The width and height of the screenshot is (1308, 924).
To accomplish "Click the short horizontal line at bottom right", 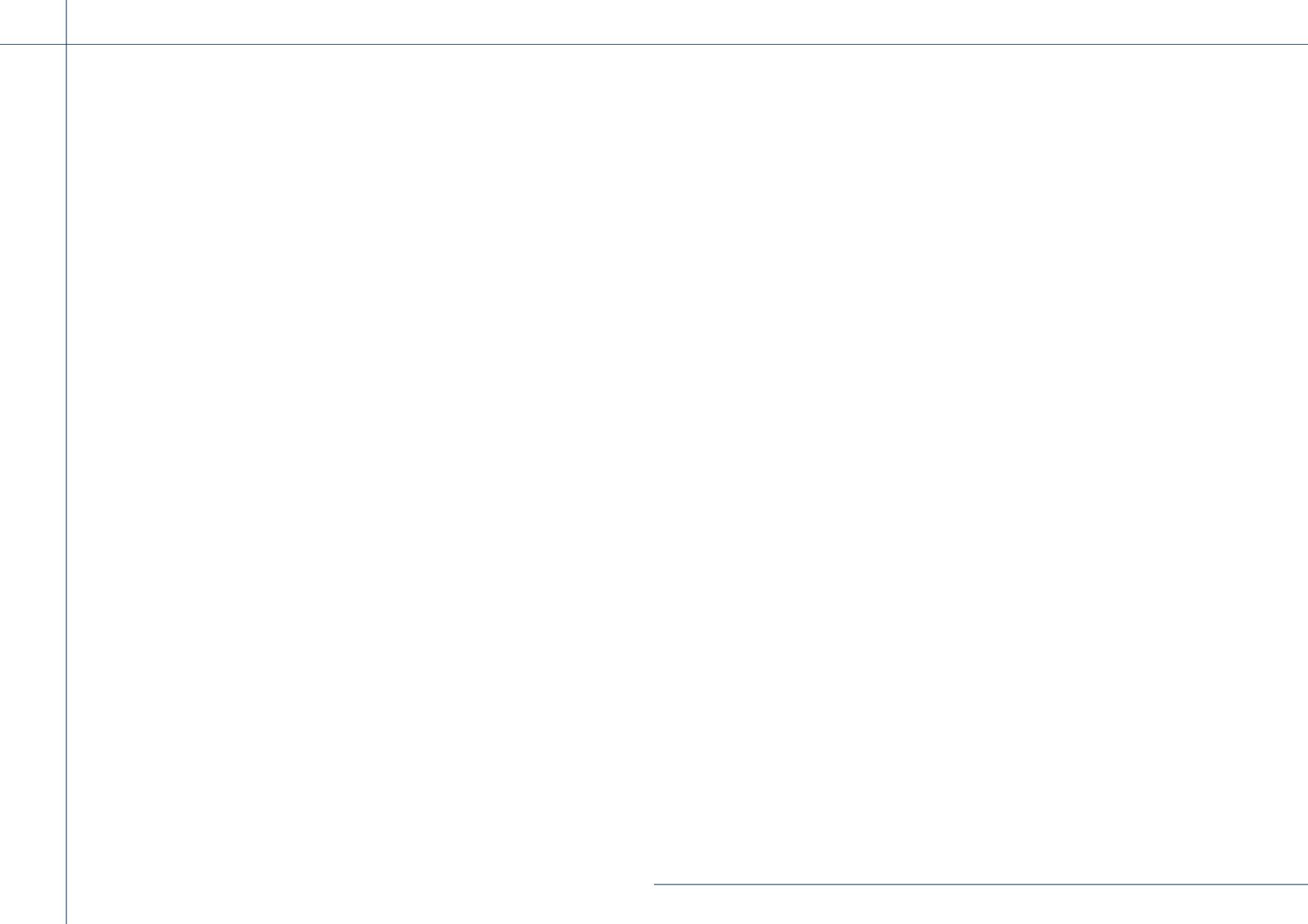I will 981,884.
